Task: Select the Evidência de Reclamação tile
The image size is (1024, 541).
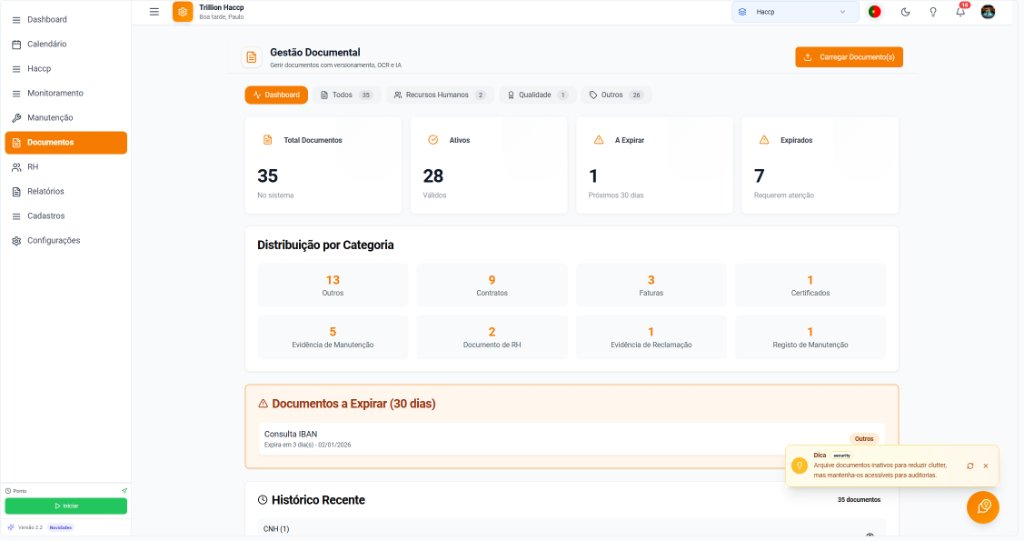Action: coord(651,337)
